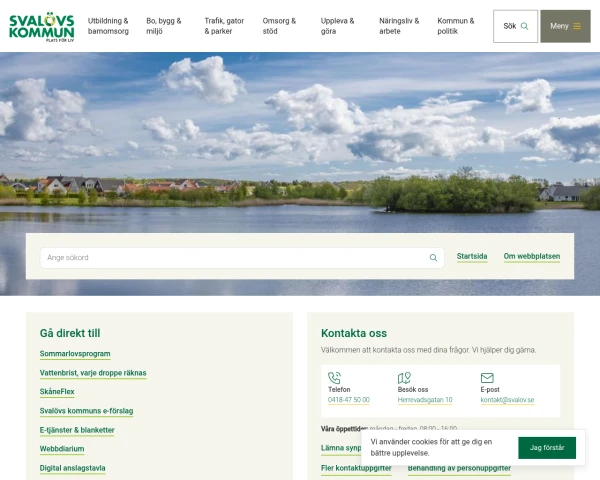Click the Besök oss map icon
The width and height of the screenshot is (600, 480).
pyautogui.click(x=404, y=378)
